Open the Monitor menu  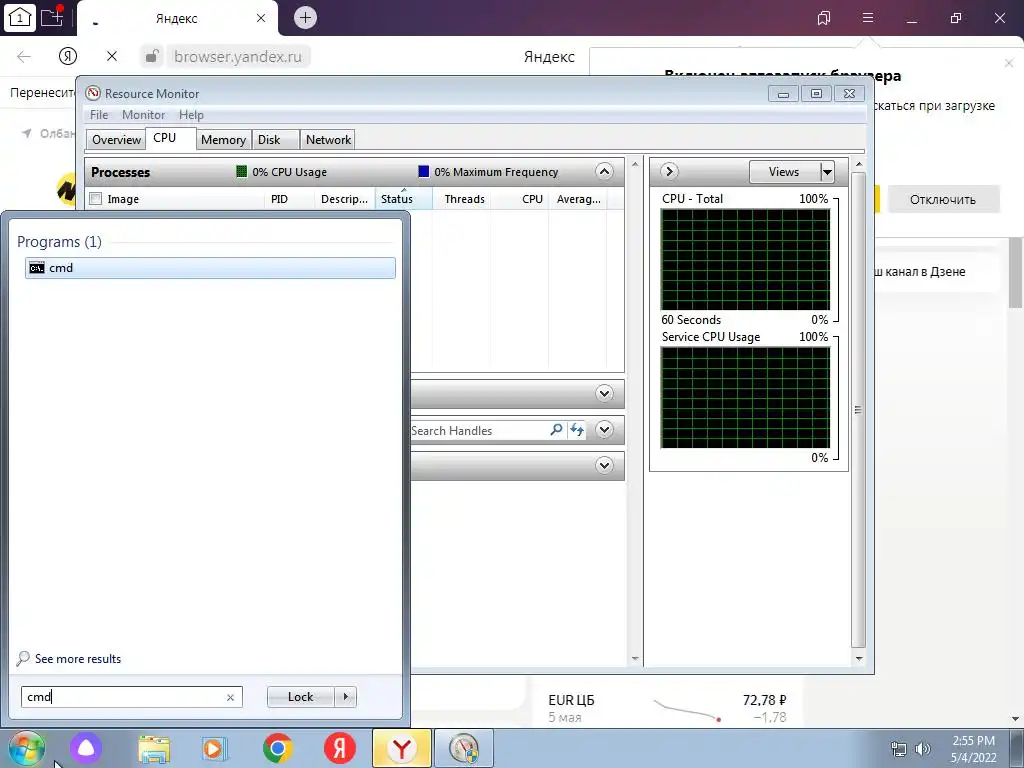[x=144, y=115]
